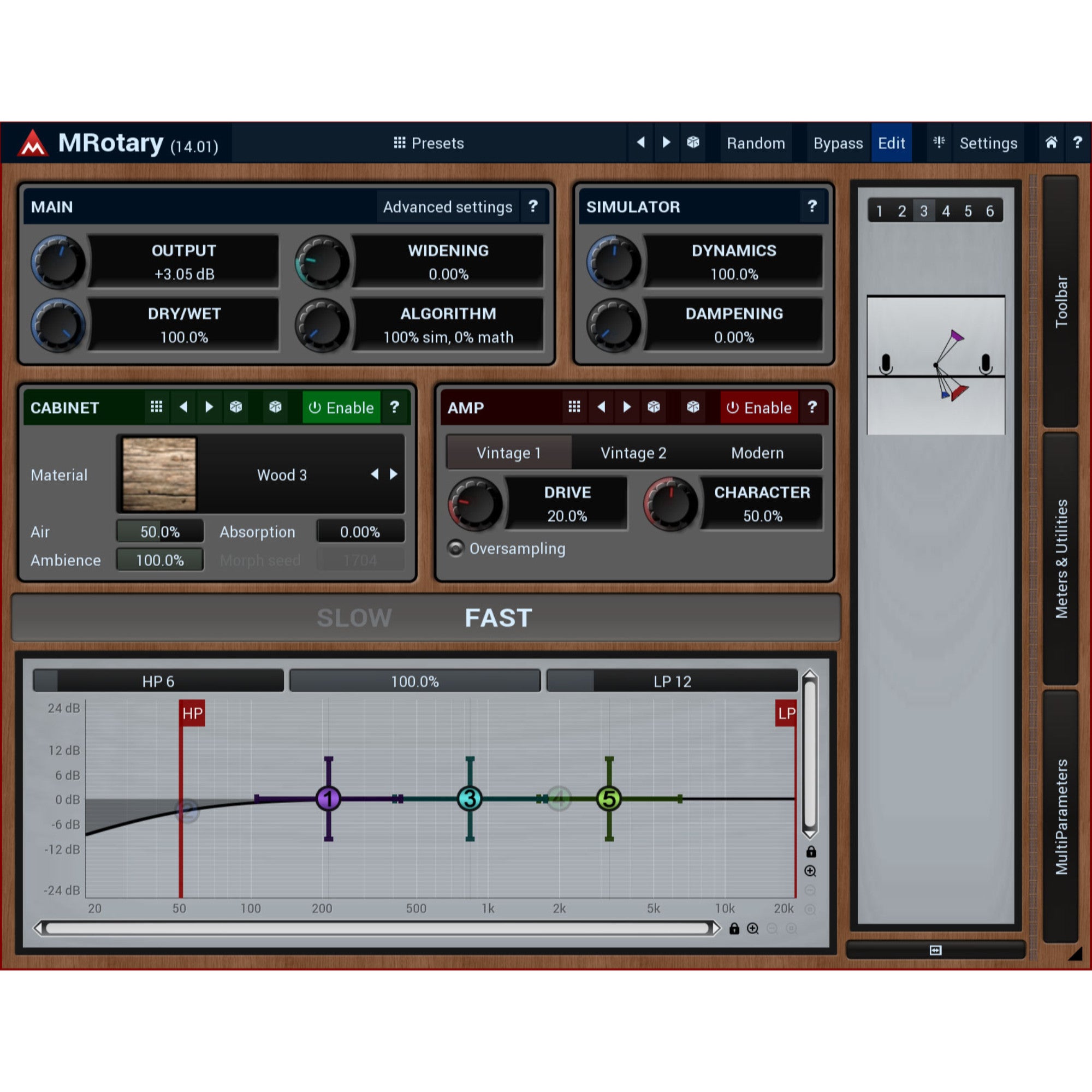The height and width of the screenshot is (1092, 1092).
Task: Click the equalizer horizontal zoom-in icon
Action: click(753, 928)
